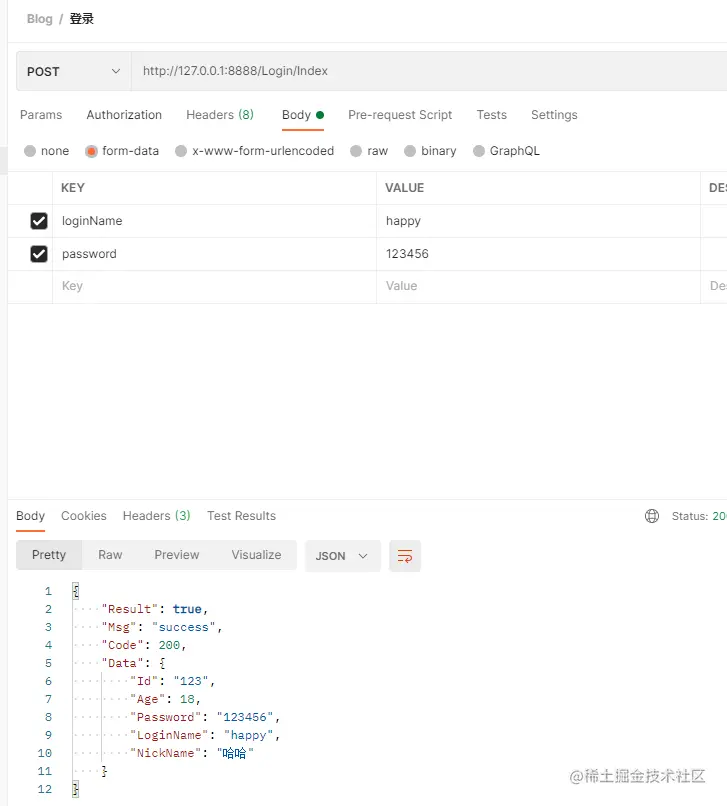Show the Preview response view

[x=177, y=555]
